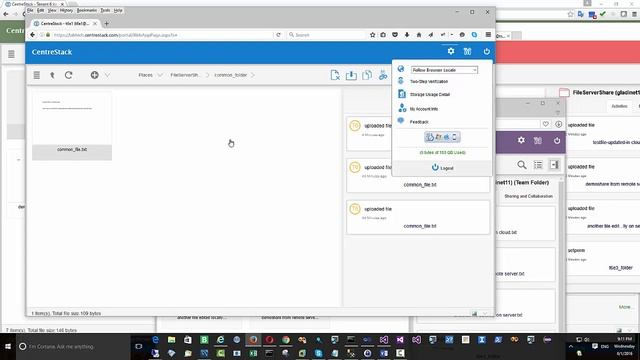Click the download toolbar icon
The image size is (640, 360).
351,75
